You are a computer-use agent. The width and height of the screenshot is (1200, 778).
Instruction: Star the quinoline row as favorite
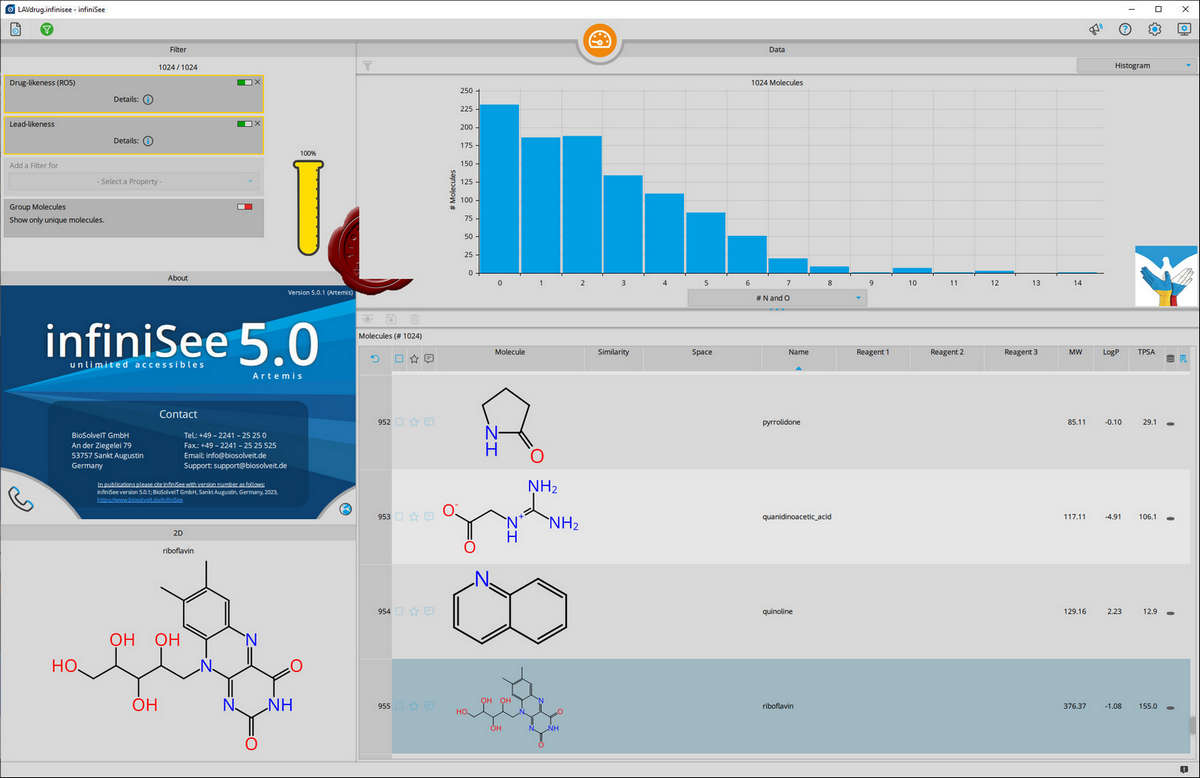tap(414, 611)
